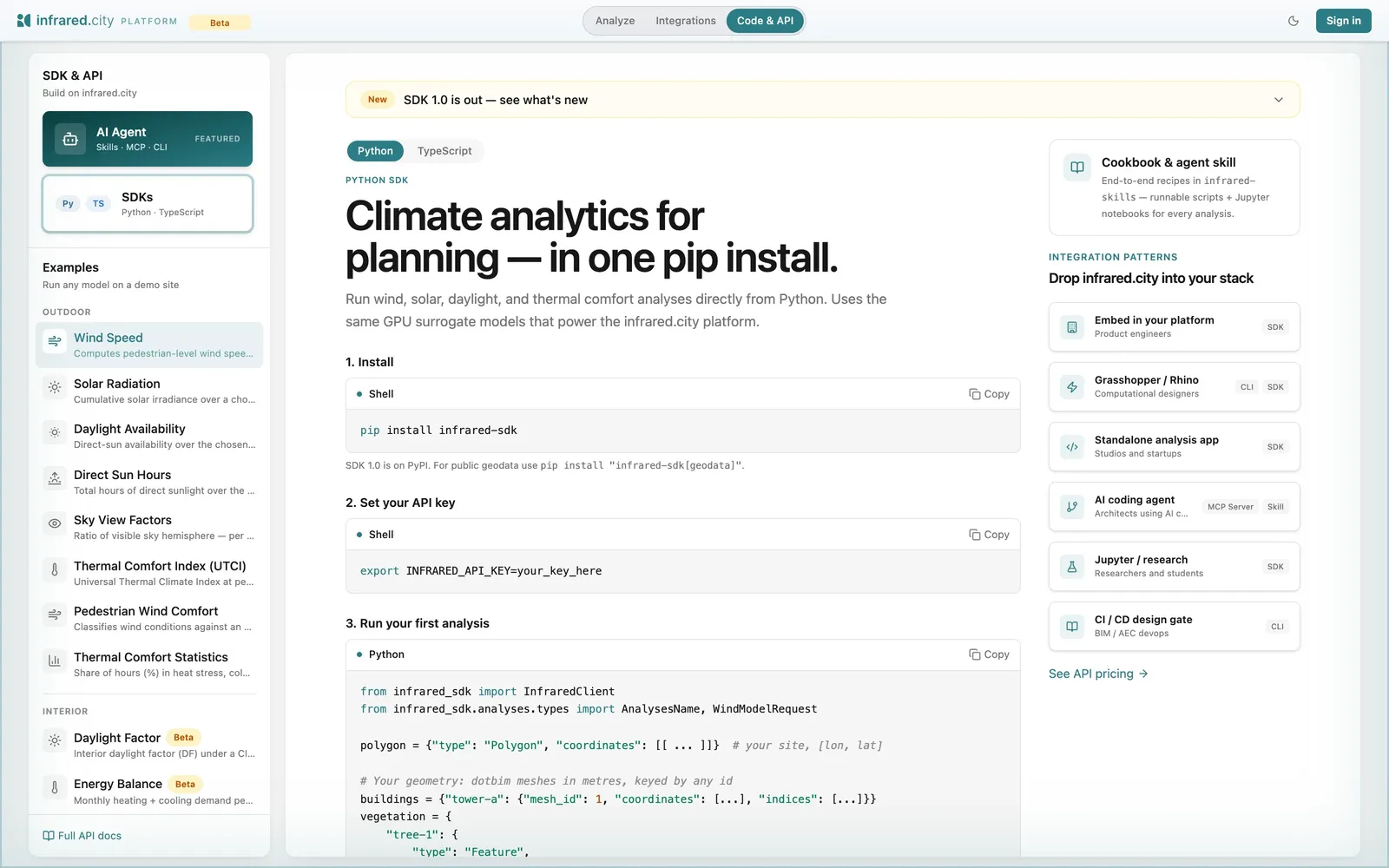Click the Wind Speed icon in sidebar
Screen dimensions: 1389x868
[55, 341]
